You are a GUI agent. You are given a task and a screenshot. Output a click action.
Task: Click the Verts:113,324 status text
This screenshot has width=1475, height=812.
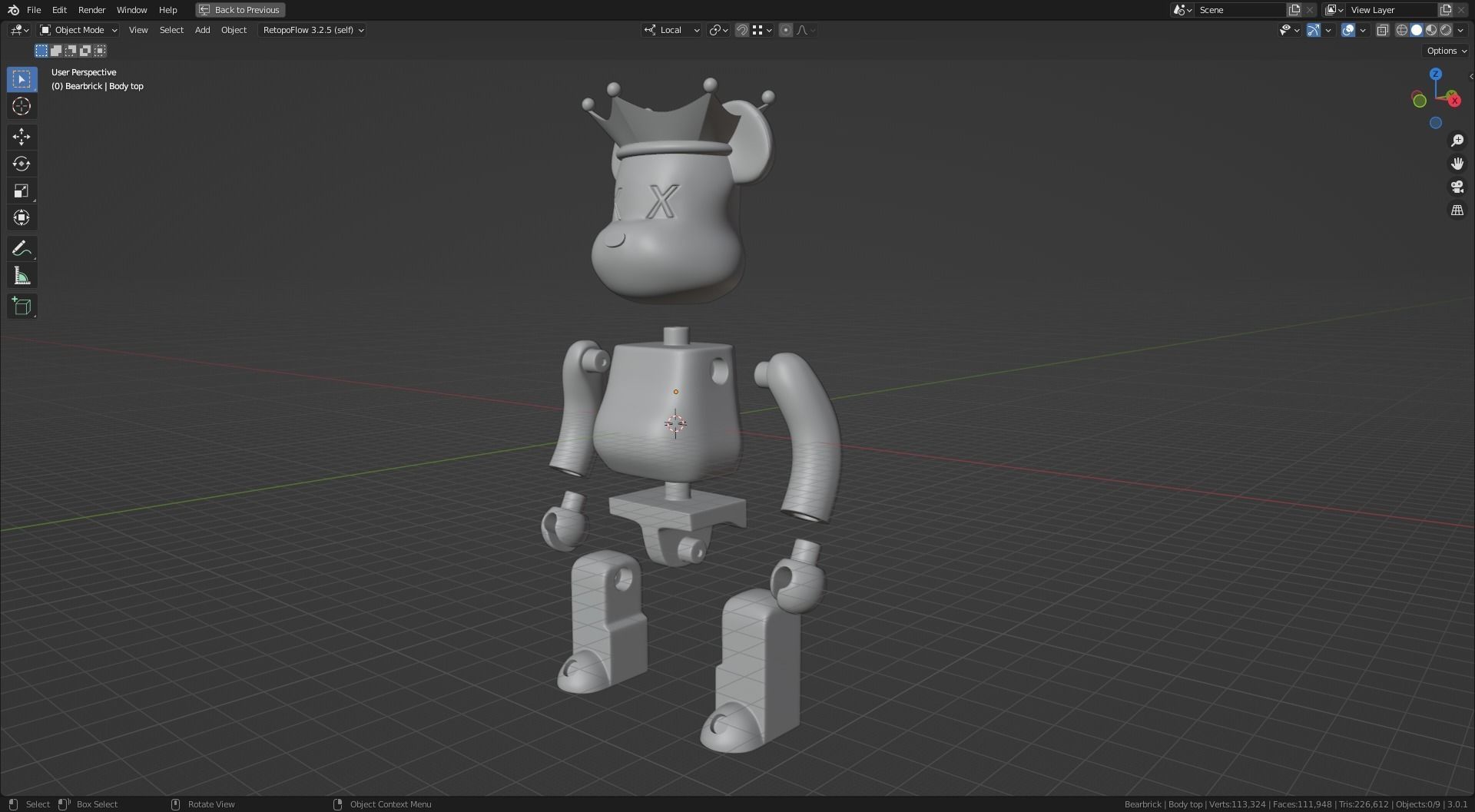1237,804
